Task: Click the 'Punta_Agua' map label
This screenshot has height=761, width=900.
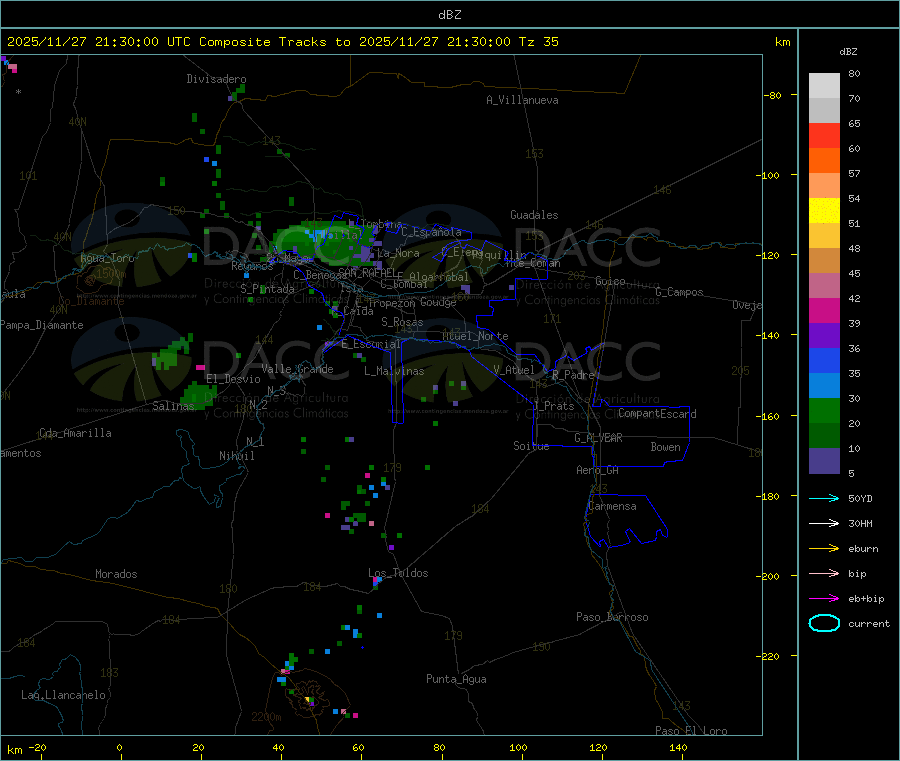Action: coord(456,679)
